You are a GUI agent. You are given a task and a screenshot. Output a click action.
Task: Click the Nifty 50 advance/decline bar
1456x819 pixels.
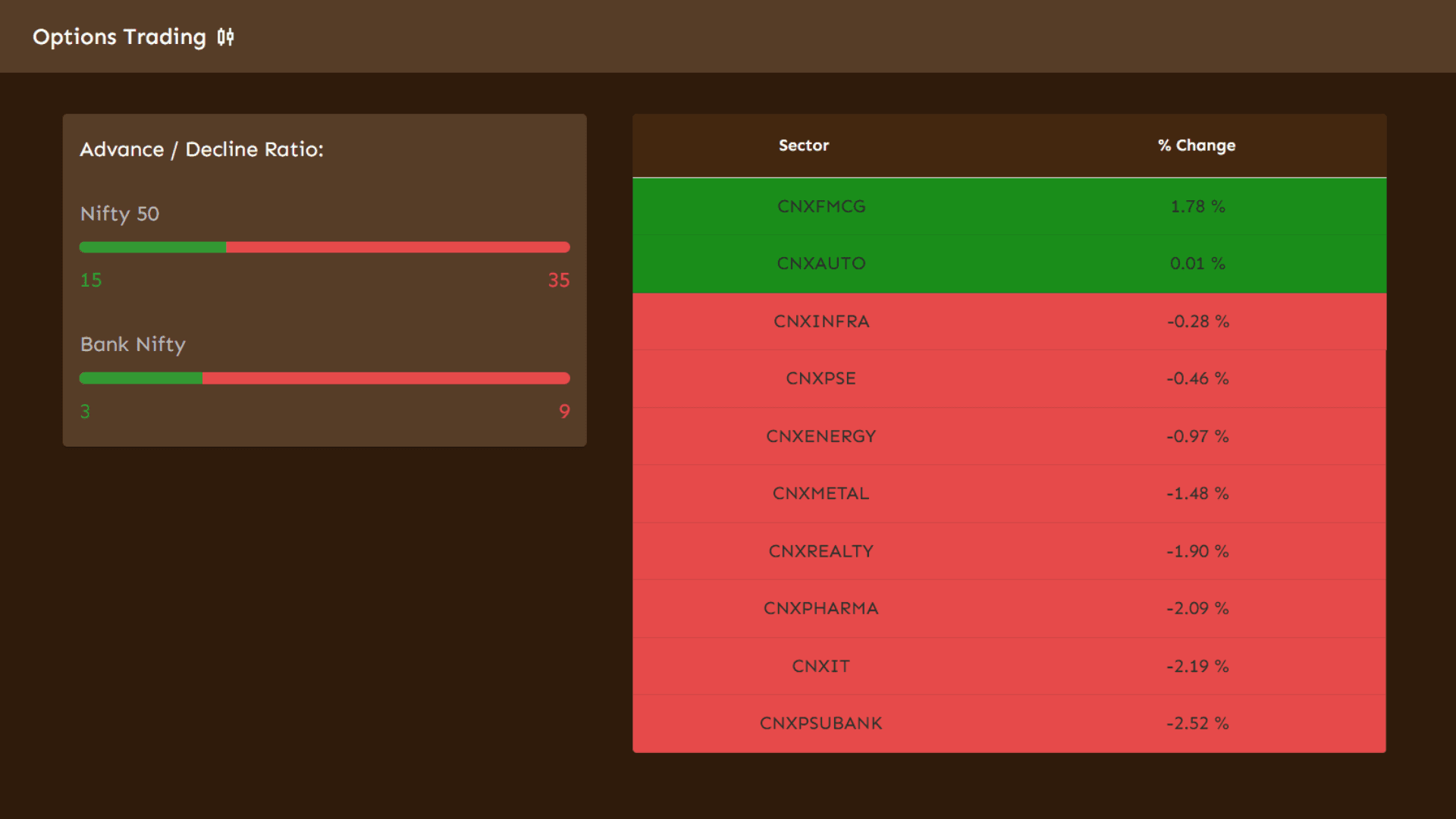coord(325,246)
